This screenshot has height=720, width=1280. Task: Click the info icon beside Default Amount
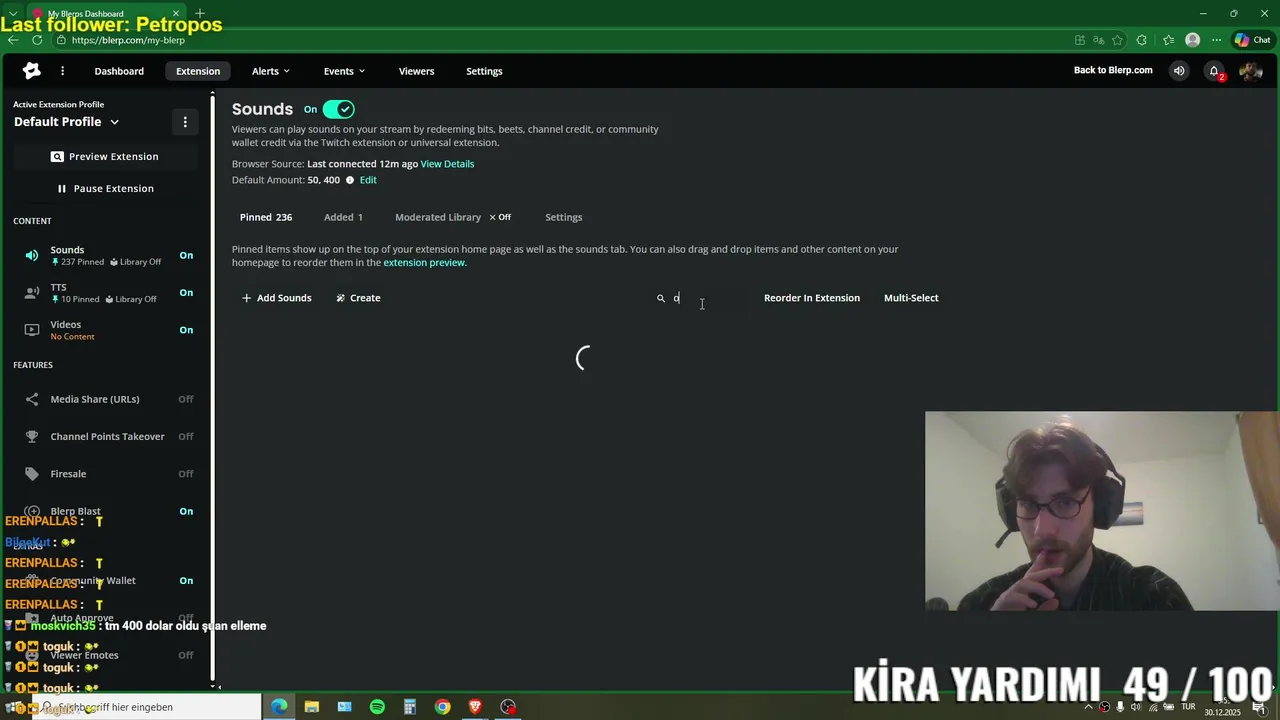(x=350, y=180)
